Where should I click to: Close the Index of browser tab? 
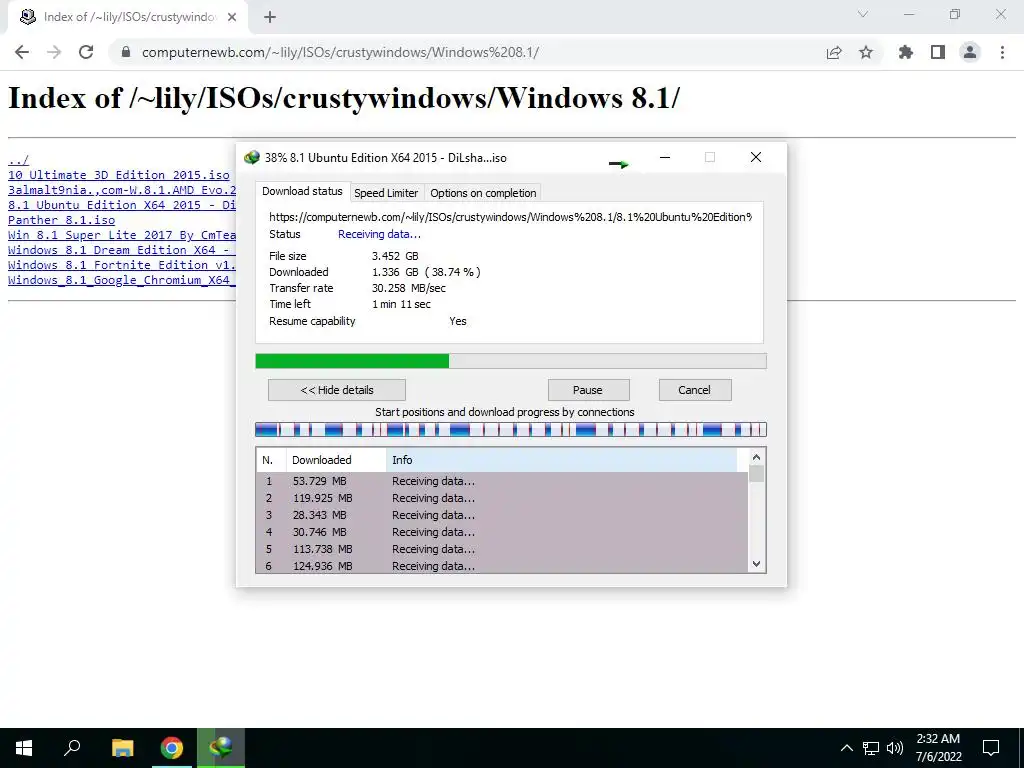click(232, 17)
